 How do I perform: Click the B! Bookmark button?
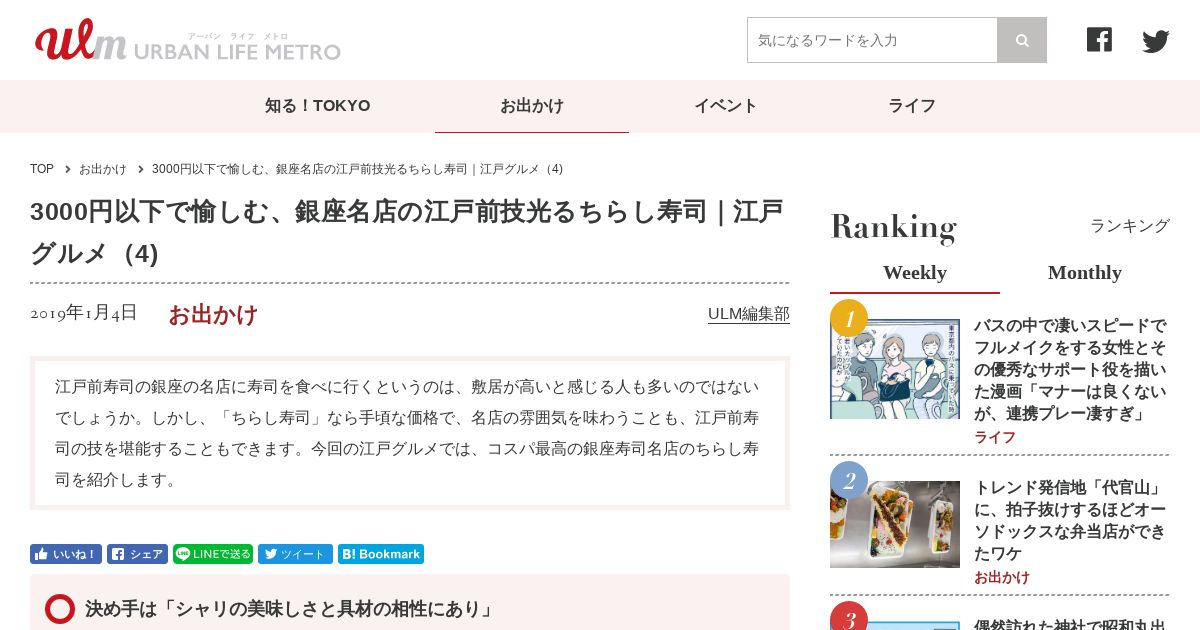pos(381,554)
